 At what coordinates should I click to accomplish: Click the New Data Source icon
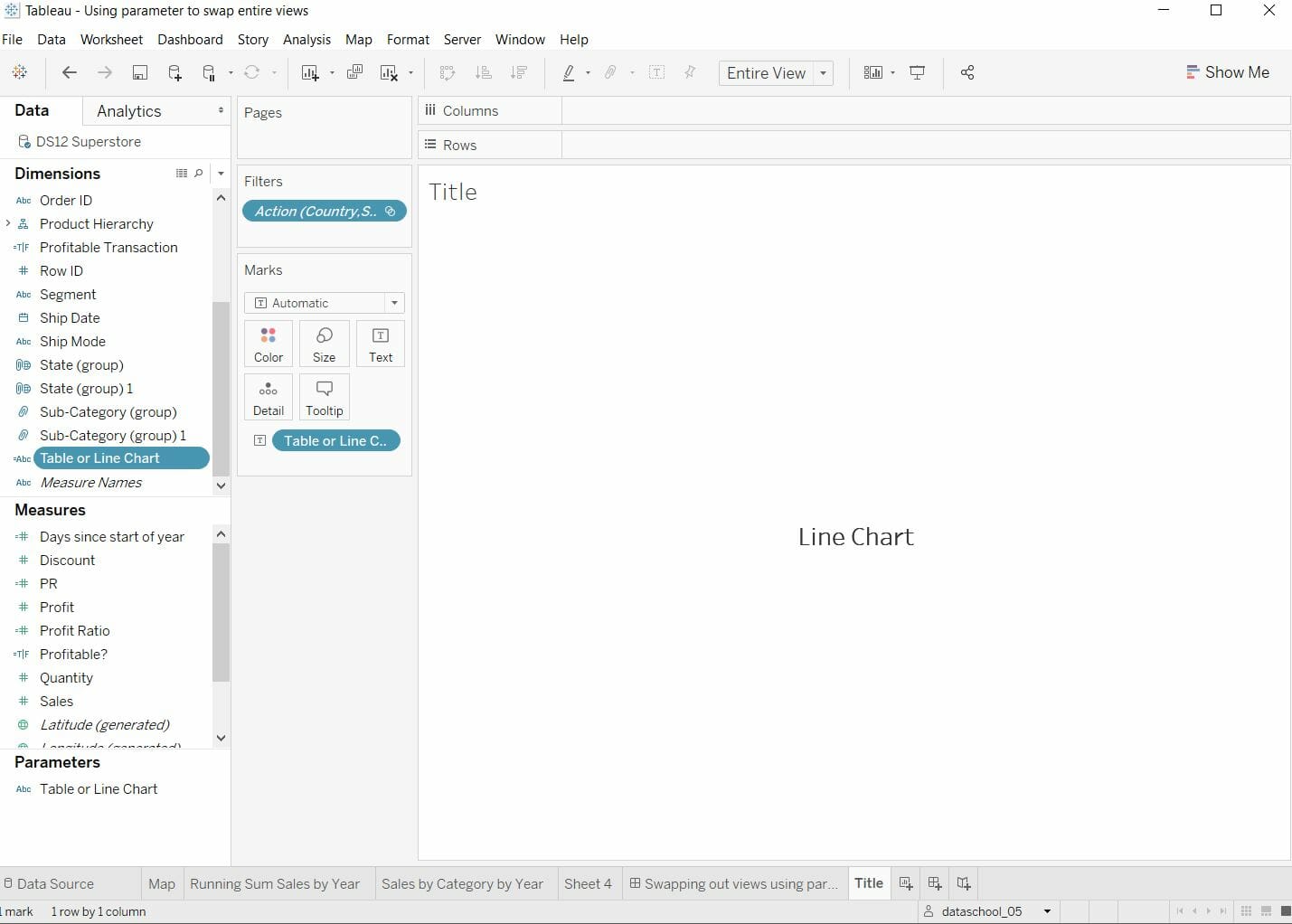tap(174, 73)
